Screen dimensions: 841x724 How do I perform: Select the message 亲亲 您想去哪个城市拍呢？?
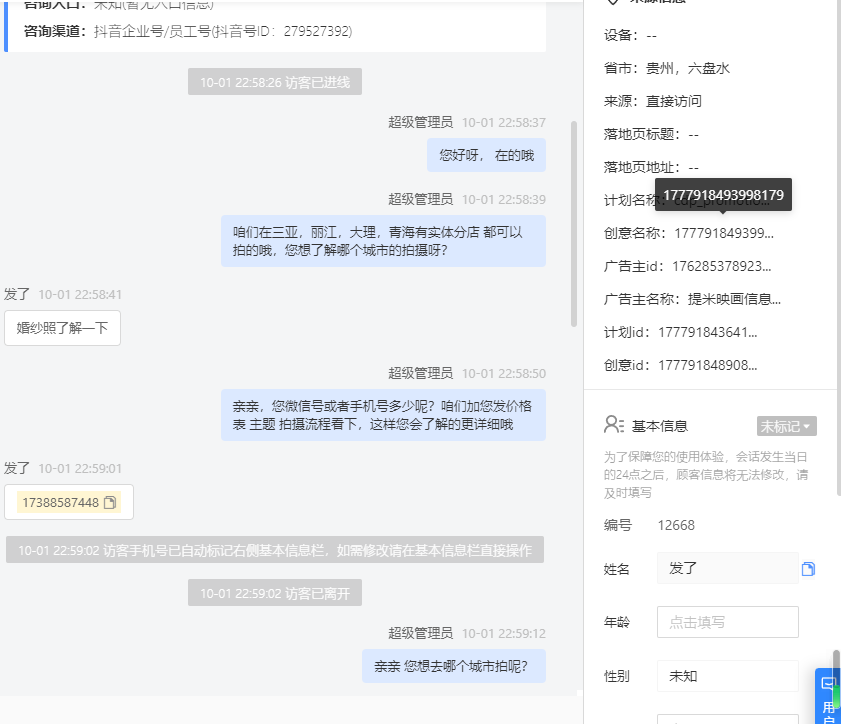454,666
